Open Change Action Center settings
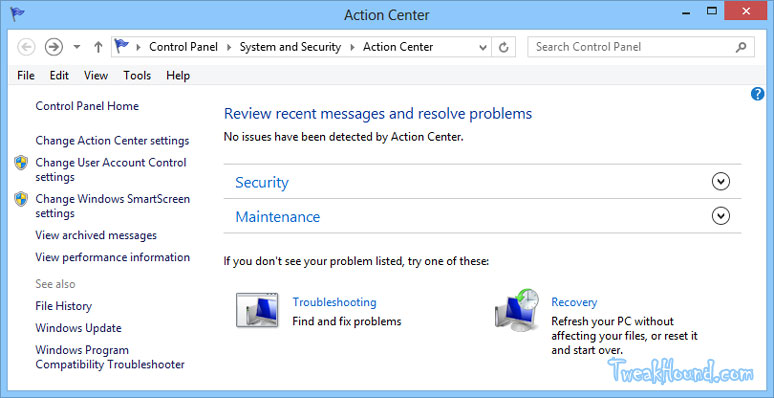The height and width of the screenshot is (398, 774). pyautogui.click(x=112, y=141)
